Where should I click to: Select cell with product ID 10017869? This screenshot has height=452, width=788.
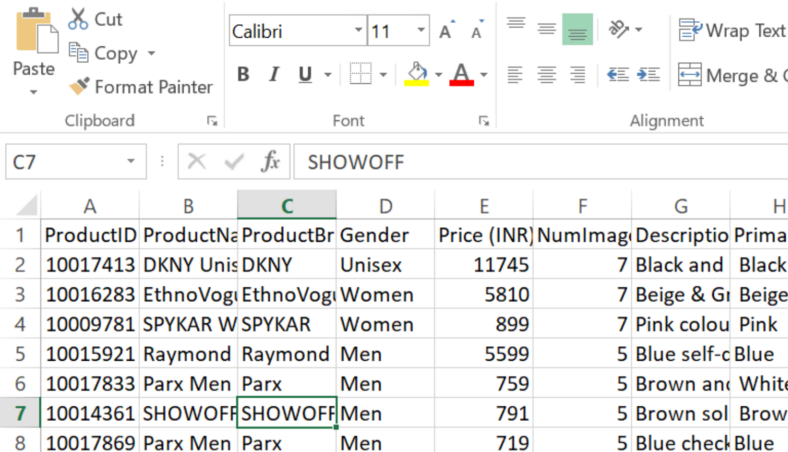point(90,441)
